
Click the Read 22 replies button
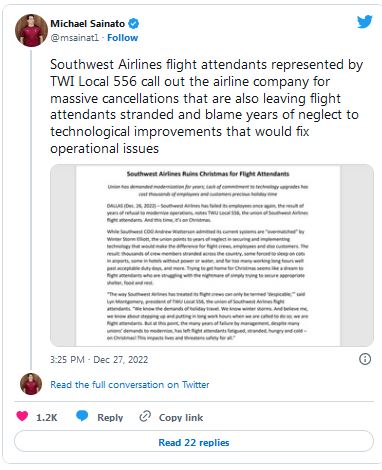tap(194, 442)
